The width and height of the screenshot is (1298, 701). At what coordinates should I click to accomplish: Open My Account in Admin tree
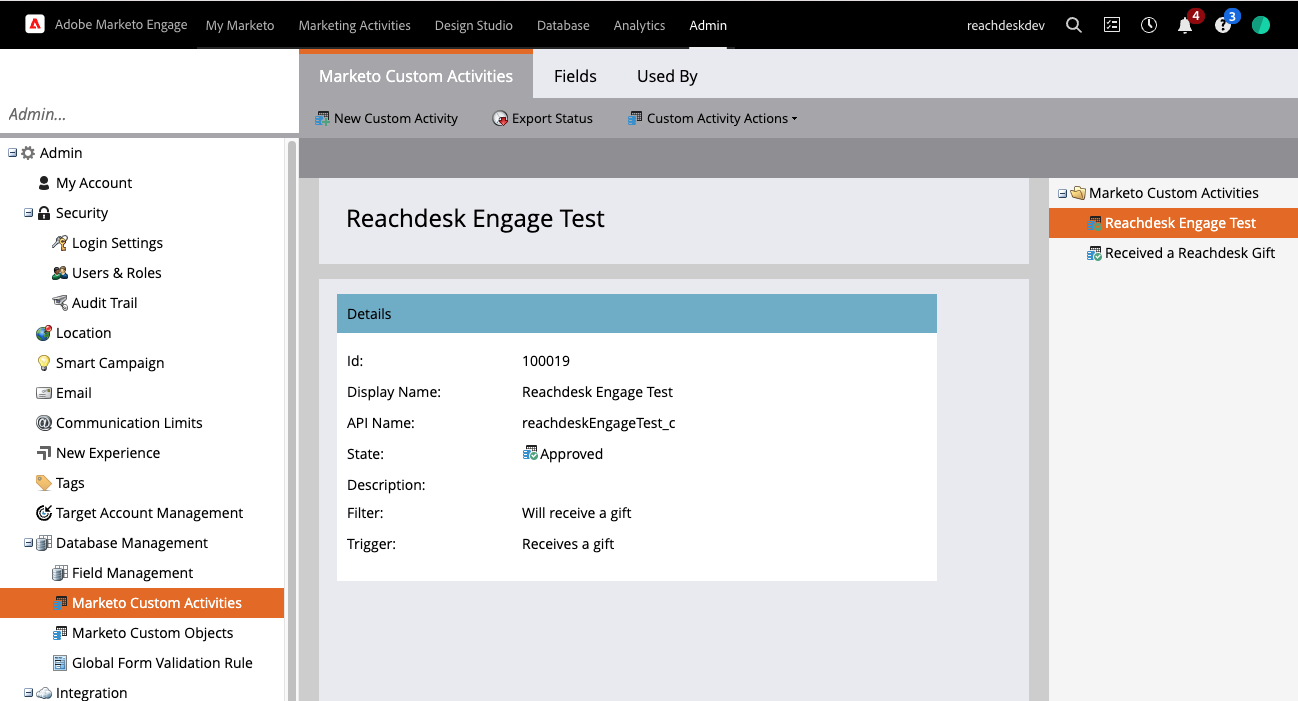coord(94,183)
